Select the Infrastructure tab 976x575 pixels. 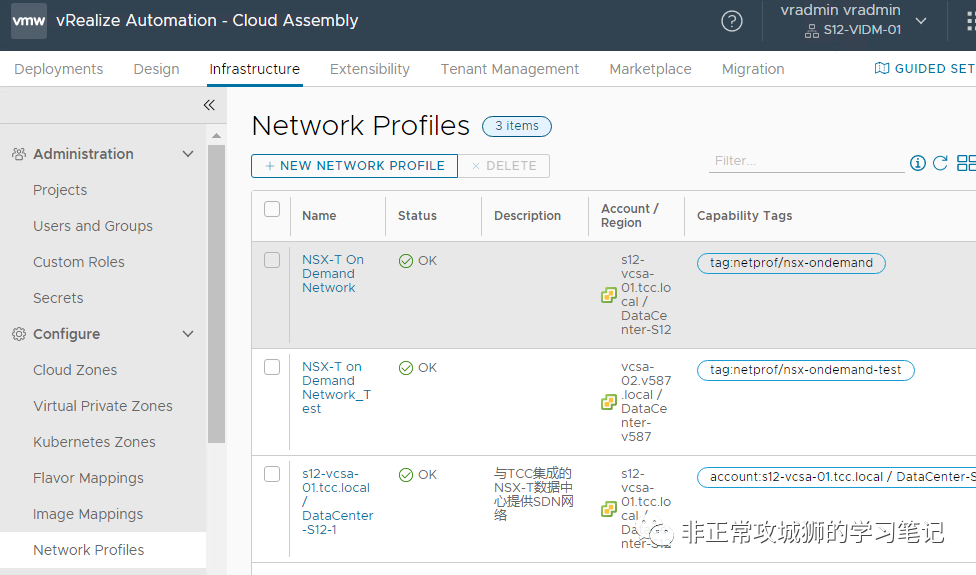point(255,69)
